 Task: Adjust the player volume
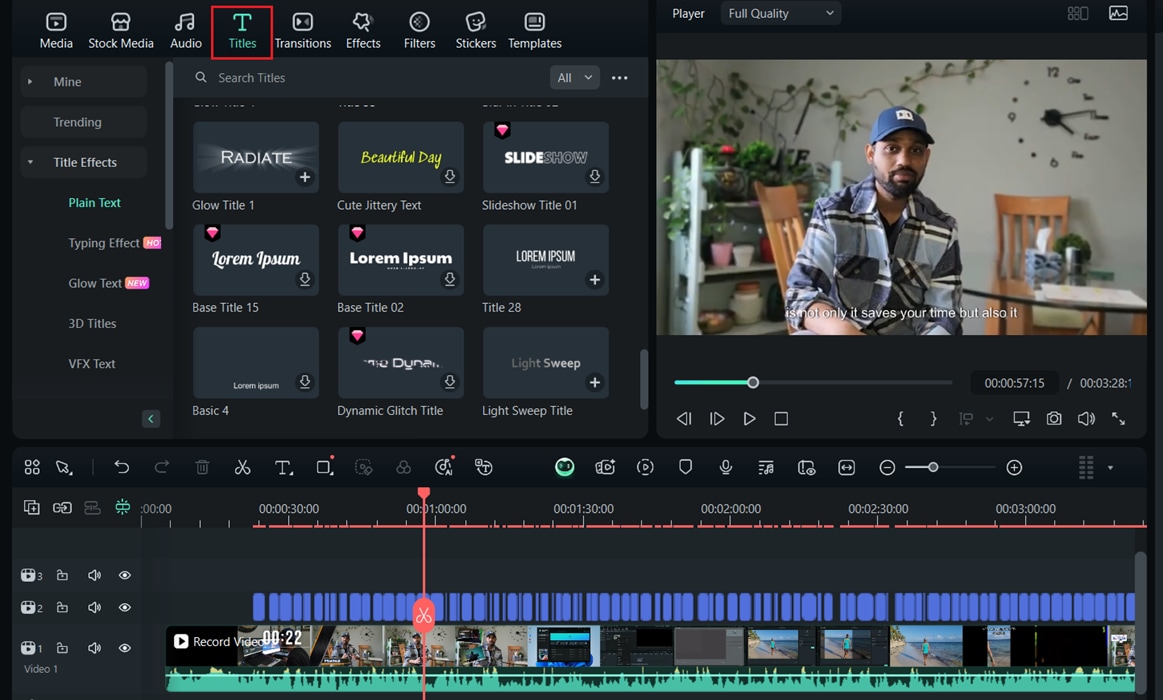click(x=1086, y=419)
